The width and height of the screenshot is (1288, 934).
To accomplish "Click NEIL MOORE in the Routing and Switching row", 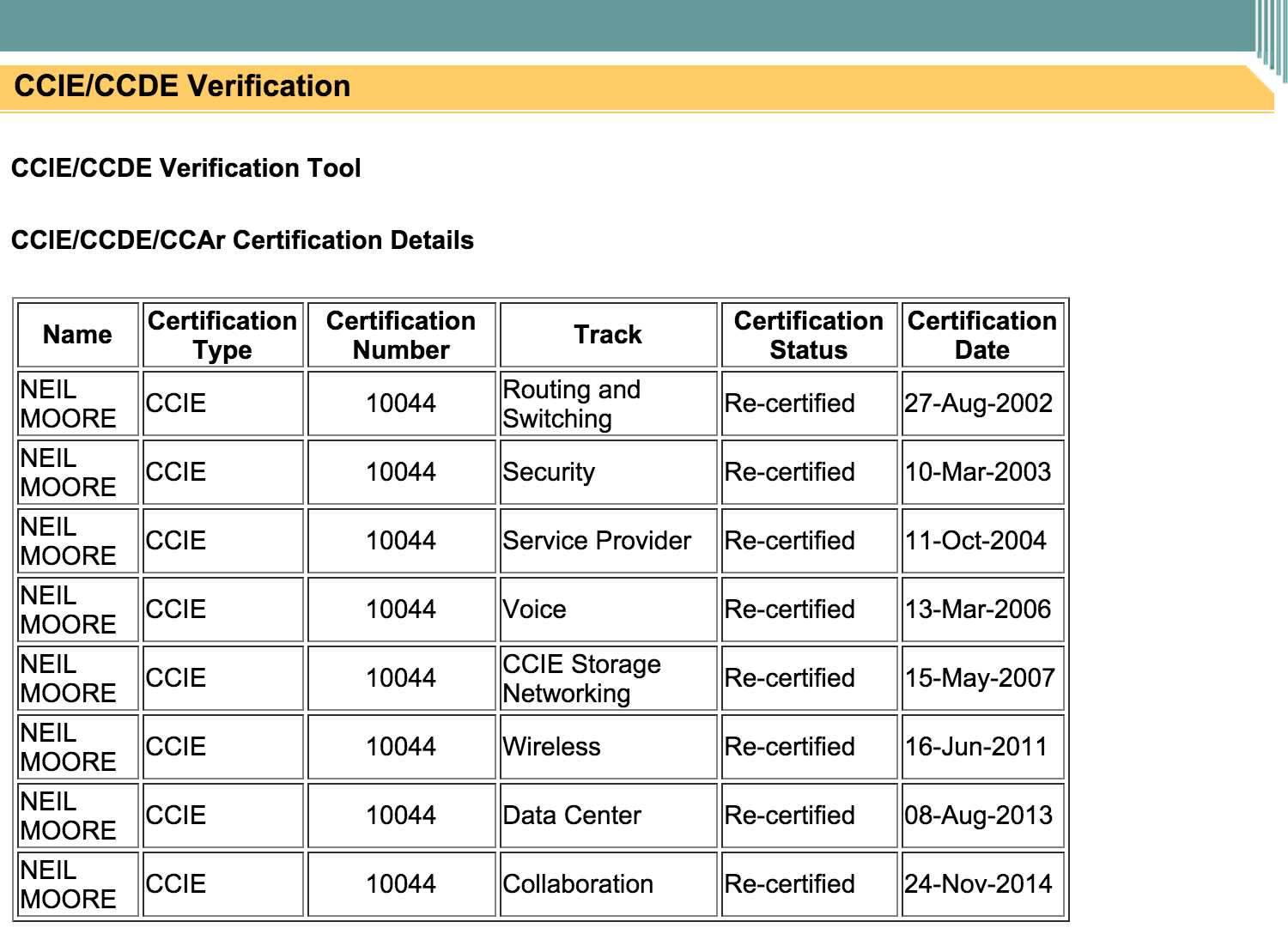I will pyautogui.click(x=68, y=403).
